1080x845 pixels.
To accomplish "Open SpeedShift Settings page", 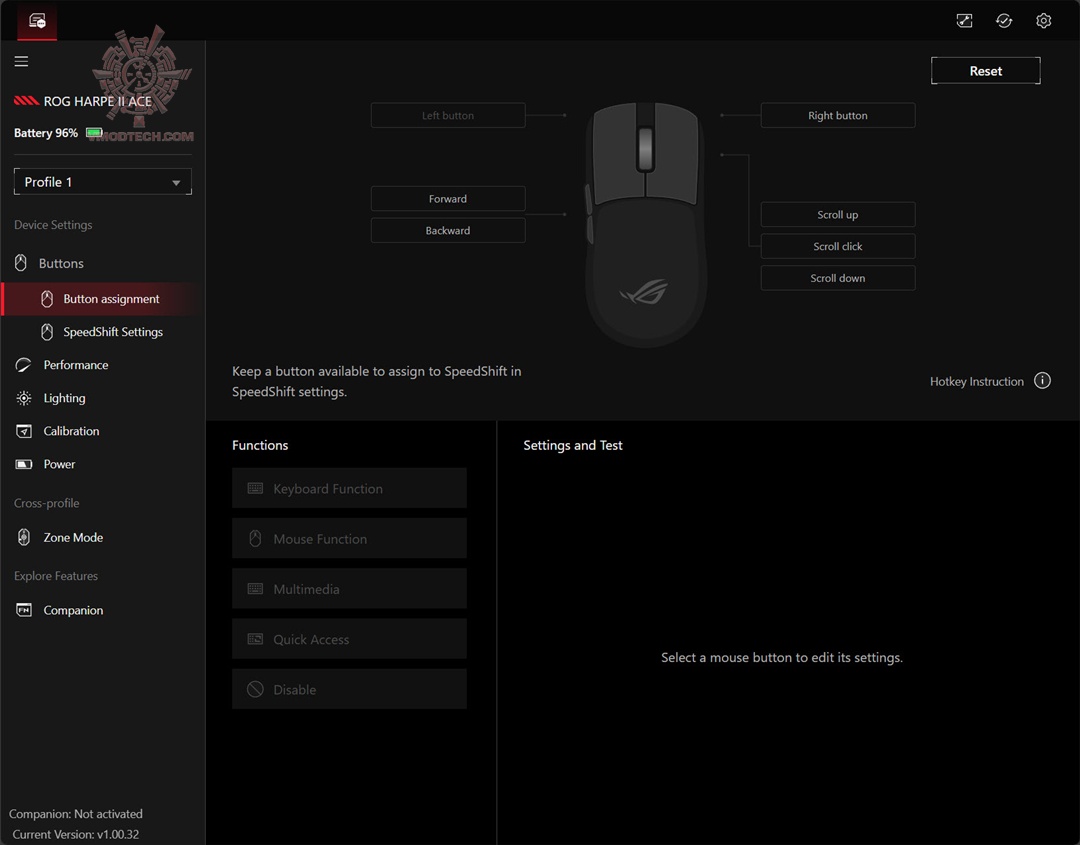I will tap(103, 332).
